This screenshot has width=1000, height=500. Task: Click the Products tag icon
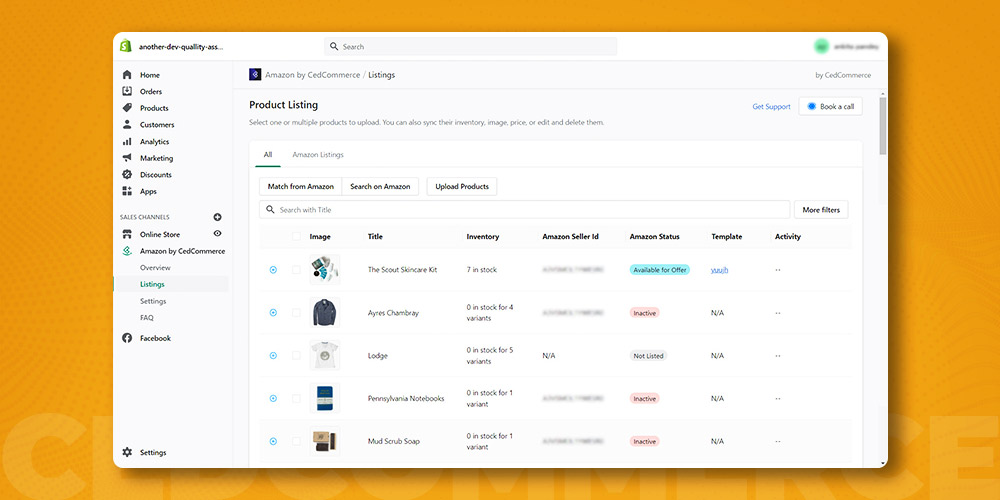click(127, 108)
